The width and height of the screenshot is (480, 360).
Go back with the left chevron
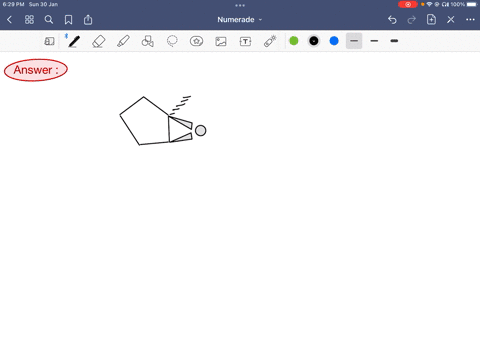pos(9,20)
